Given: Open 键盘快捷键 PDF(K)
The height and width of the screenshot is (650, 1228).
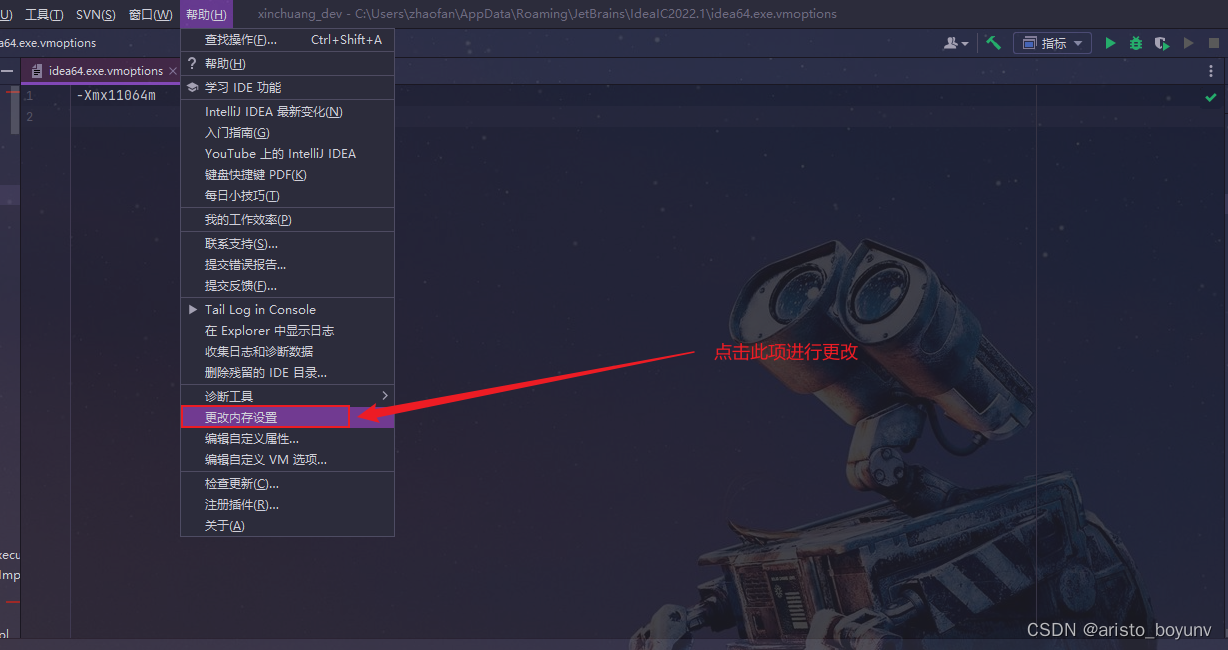Looking at the screenshot, I should coord(287,175).
